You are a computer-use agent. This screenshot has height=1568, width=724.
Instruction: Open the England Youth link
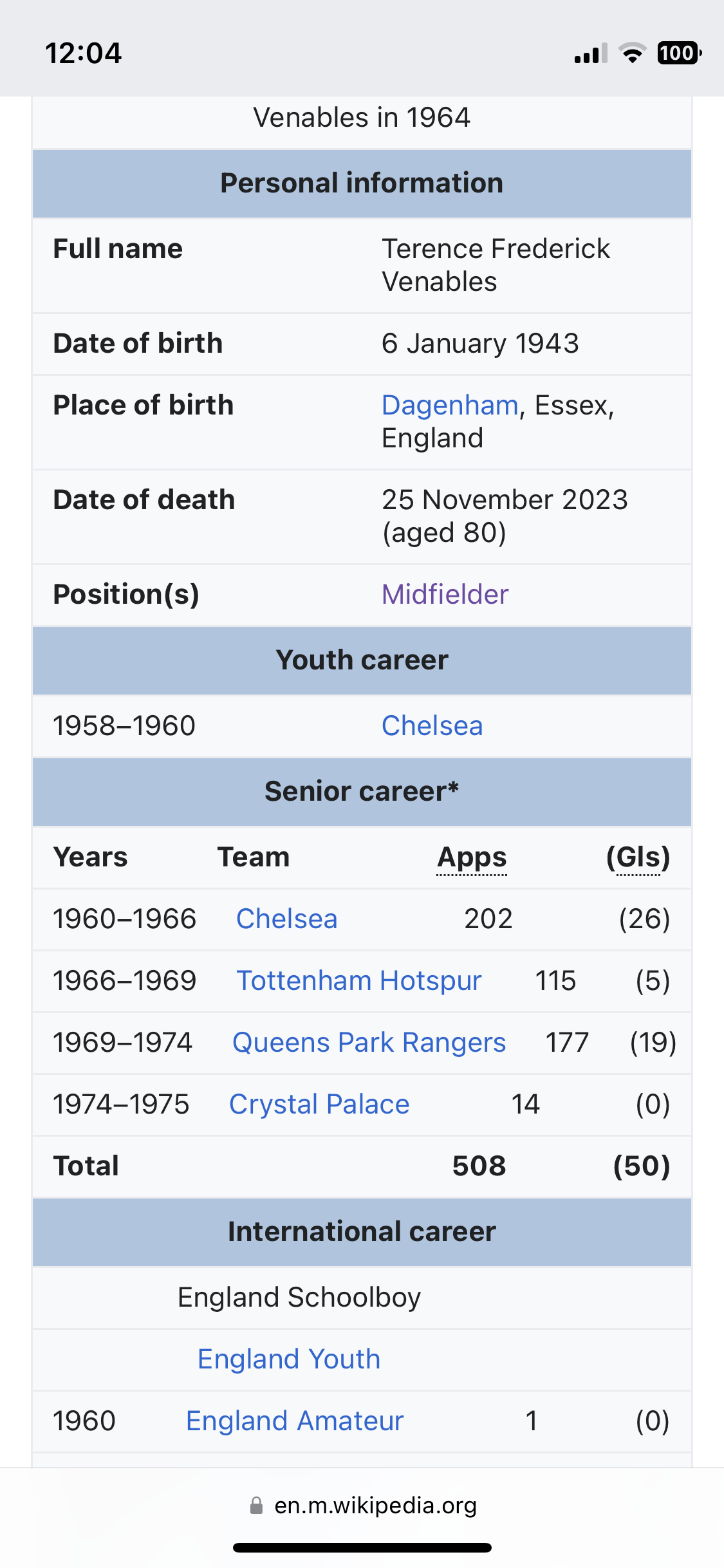pos(289,1359)
